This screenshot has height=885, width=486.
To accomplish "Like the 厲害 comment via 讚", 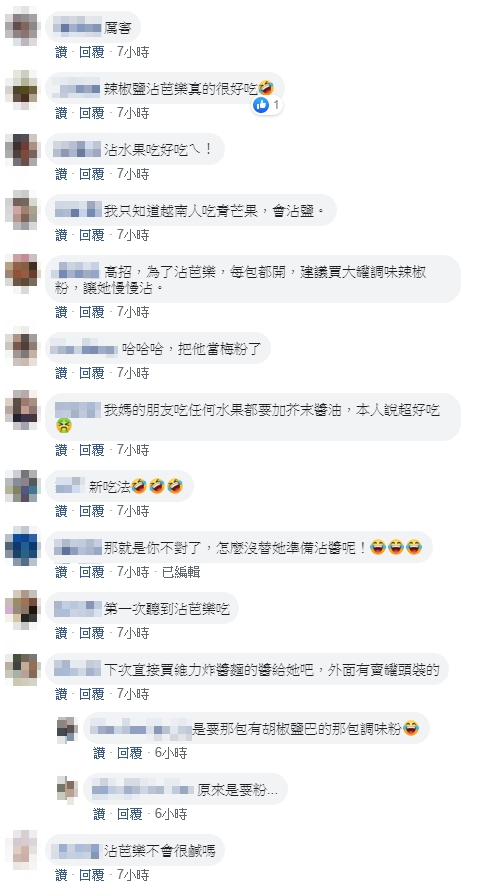I will (61, 52).
